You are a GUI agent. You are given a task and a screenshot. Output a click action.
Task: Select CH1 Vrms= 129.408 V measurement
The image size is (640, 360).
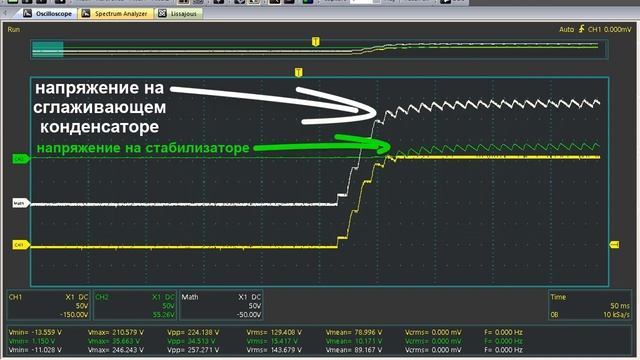[274, 332]
